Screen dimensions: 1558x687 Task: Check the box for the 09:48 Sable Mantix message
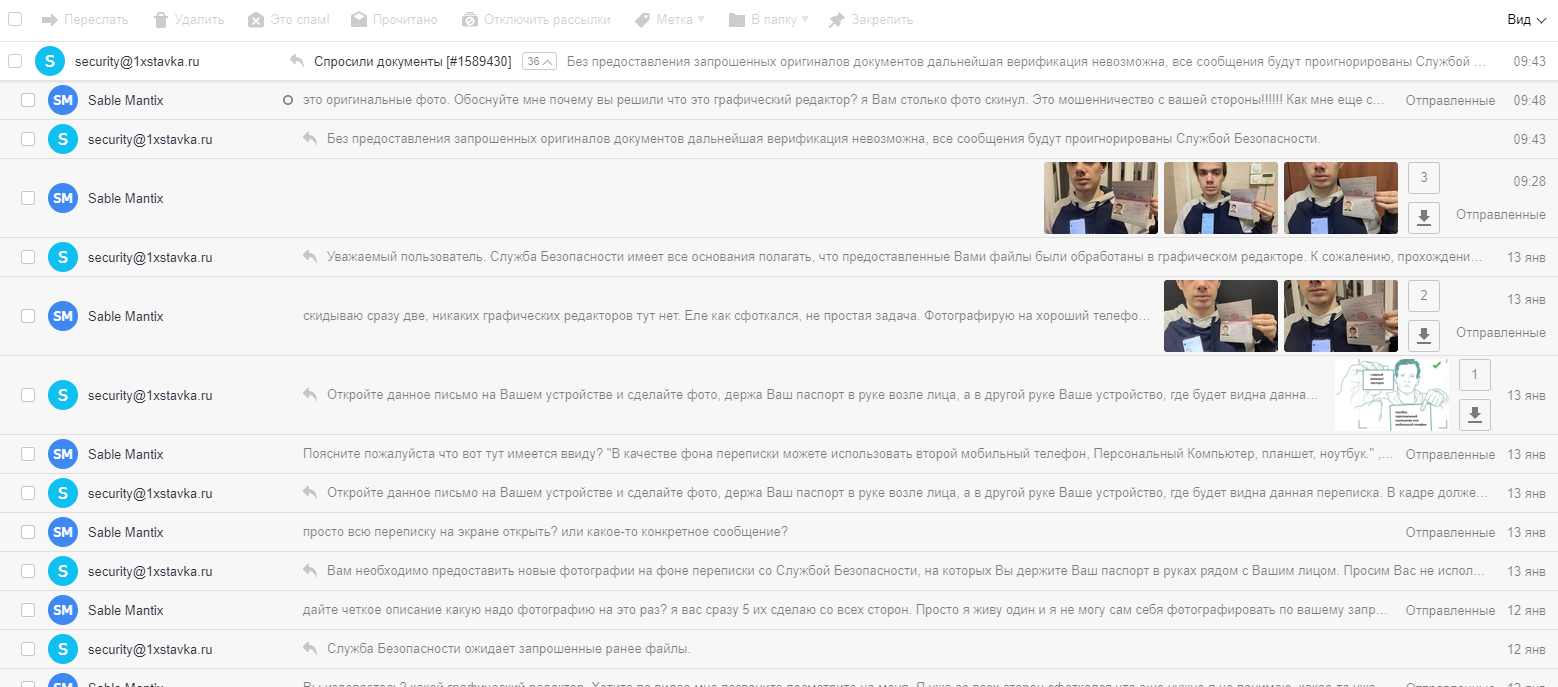[x=28, y=100]
